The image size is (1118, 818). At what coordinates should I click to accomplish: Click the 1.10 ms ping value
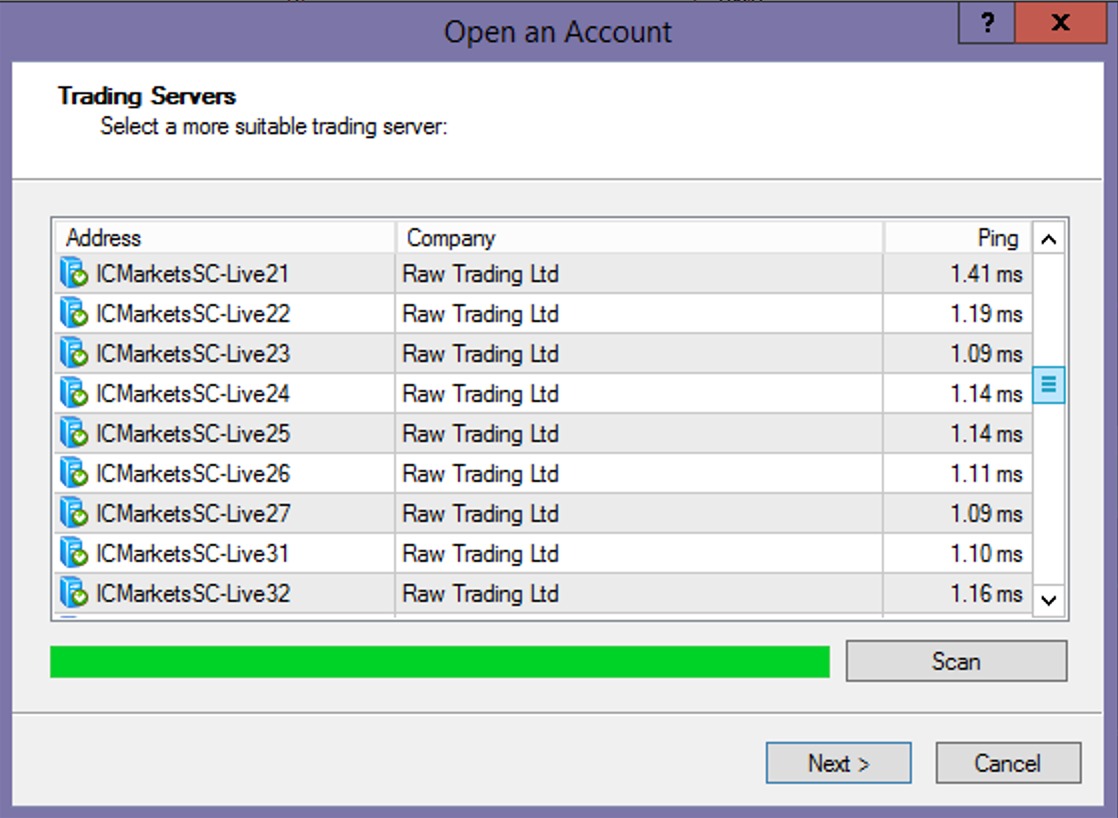[986, 553]
